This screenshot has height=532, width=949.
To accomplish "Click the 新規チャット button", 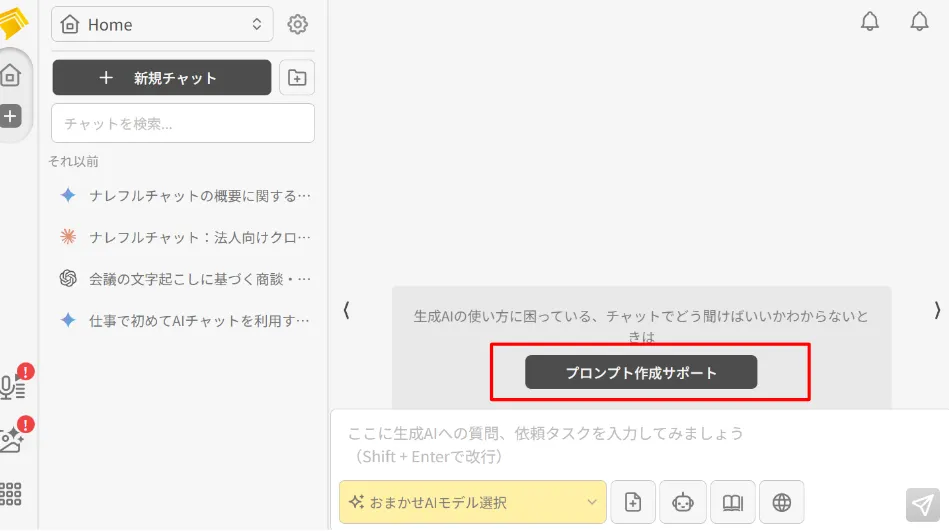I will click(x=162, y=78).
